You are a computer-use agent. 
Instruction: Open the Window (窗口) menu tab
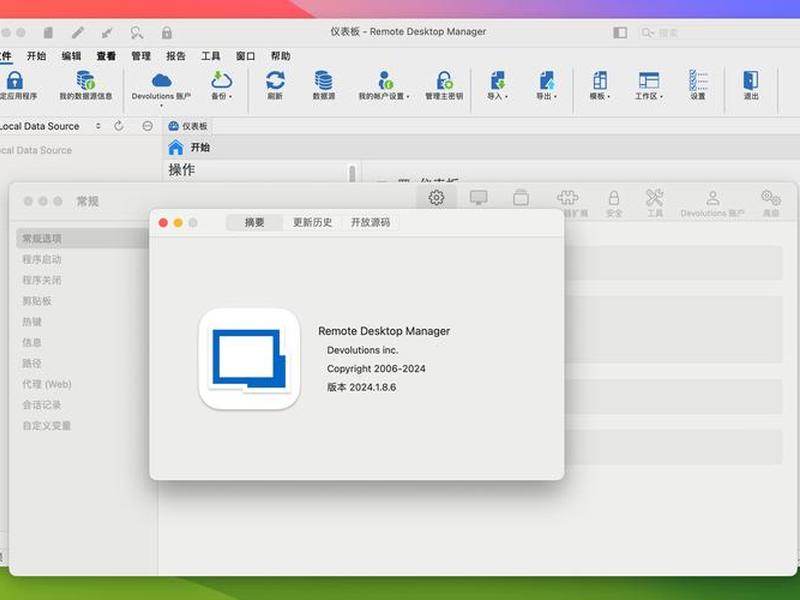245,56
